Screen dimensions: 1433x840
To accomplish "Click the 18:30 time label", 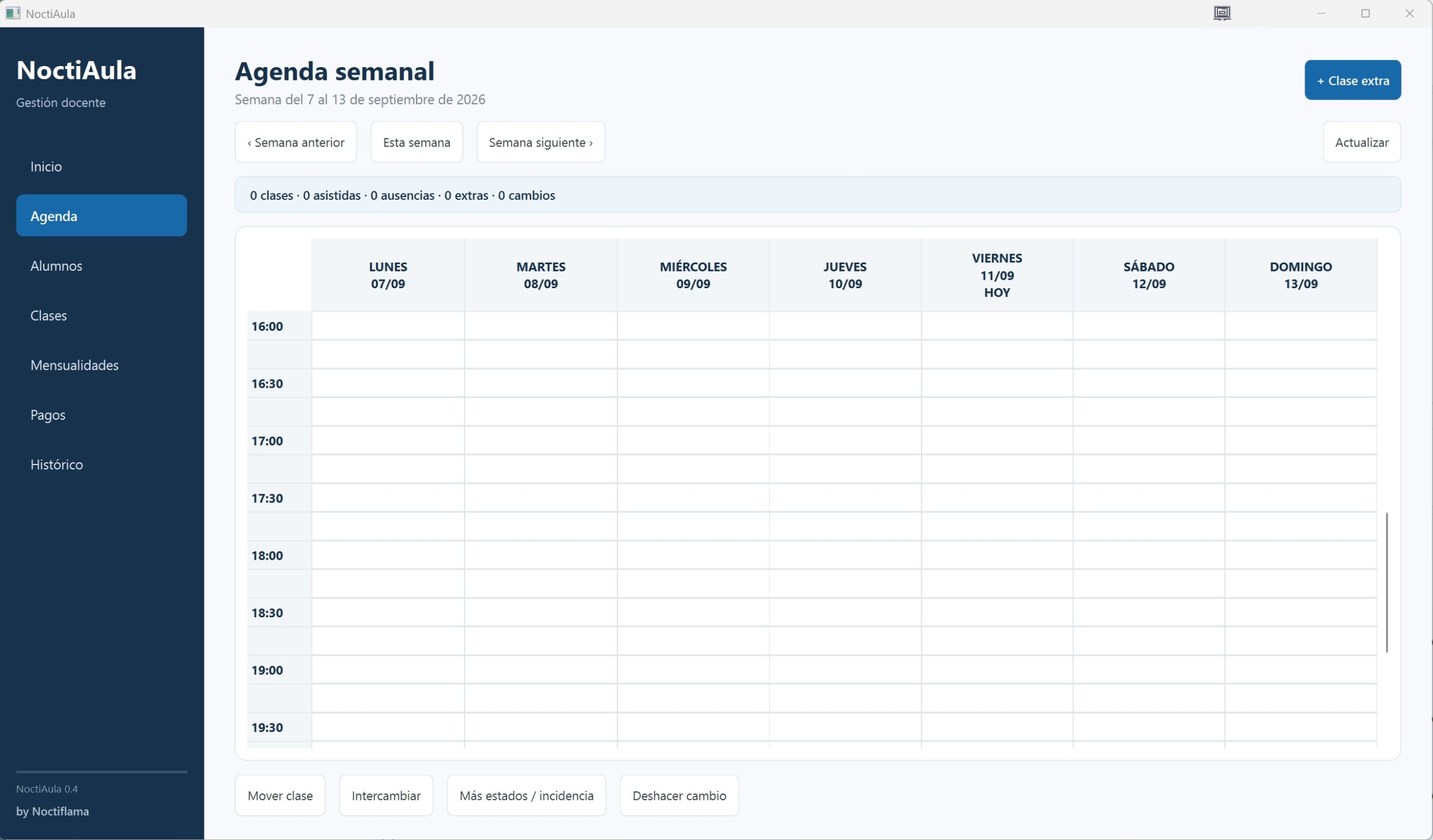I will tap(267, 613).
